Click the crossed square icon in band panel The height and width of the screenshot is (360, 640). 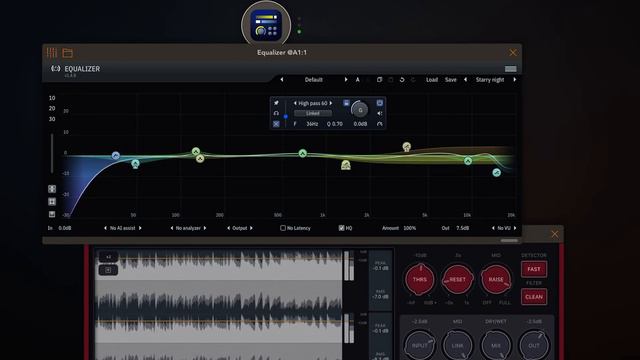pos(276,124)
